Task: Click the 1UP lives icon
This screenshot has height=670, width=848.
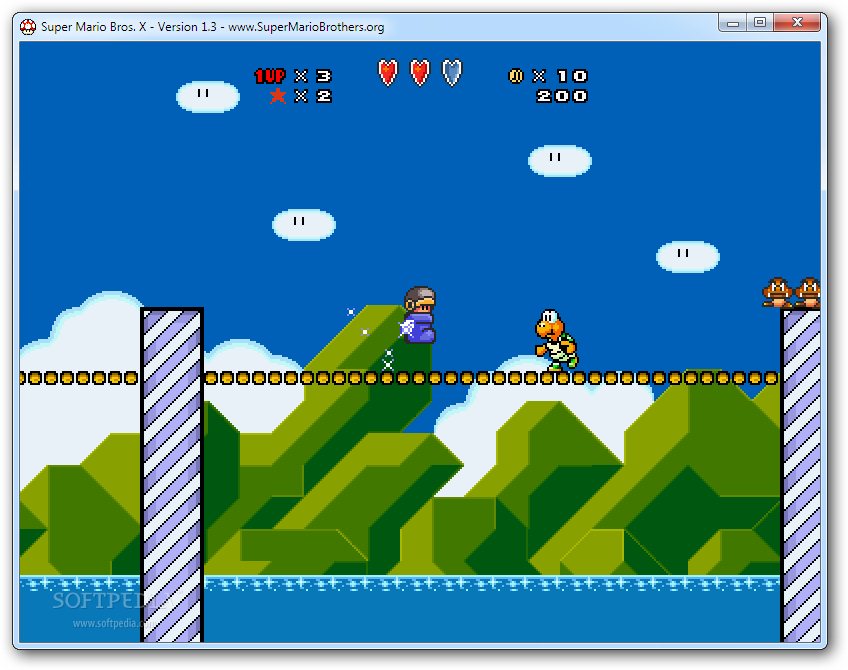Action: click(270, 76)
